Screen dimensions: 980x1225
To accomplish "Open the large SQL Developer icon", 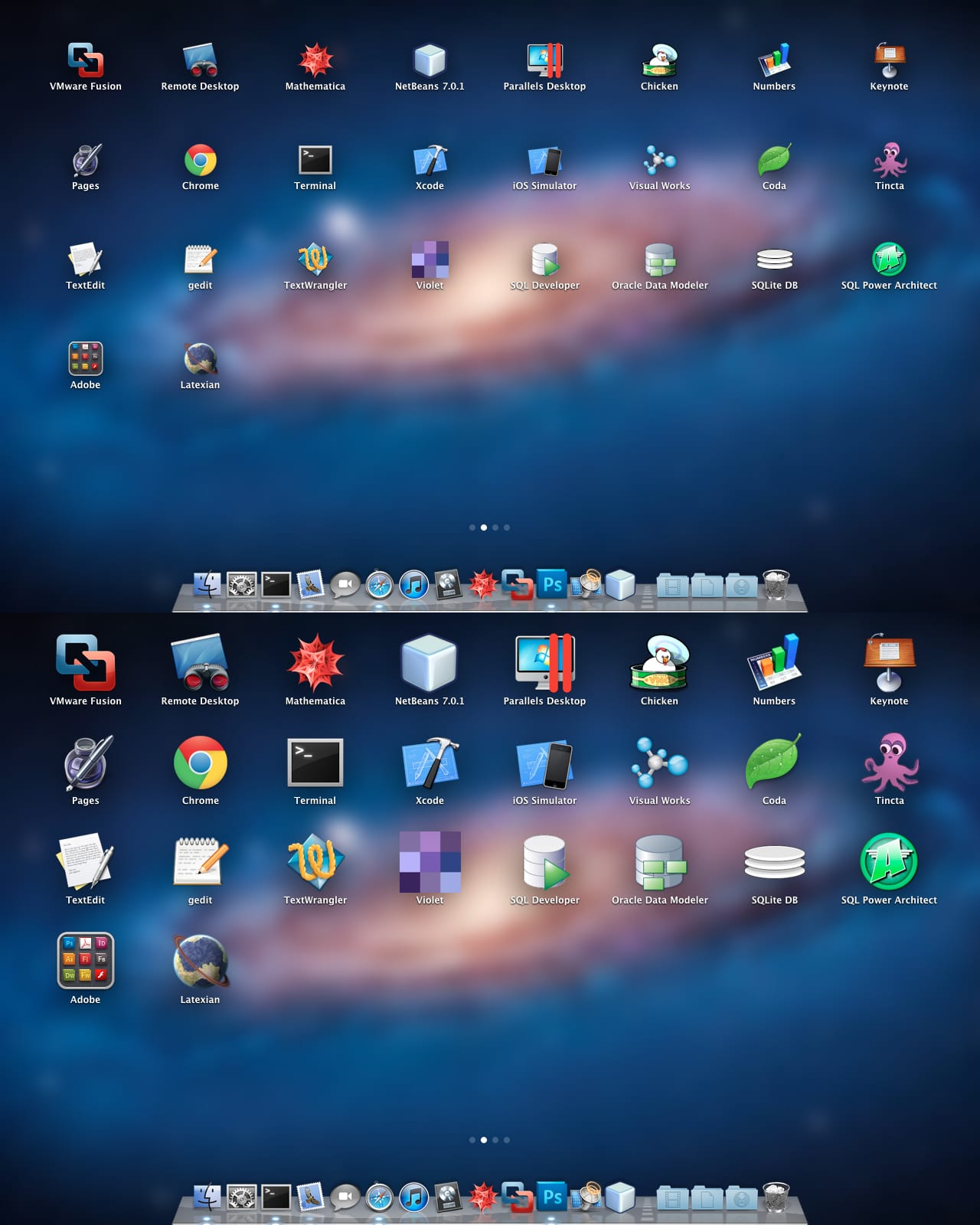I will [x=546, y=862].
